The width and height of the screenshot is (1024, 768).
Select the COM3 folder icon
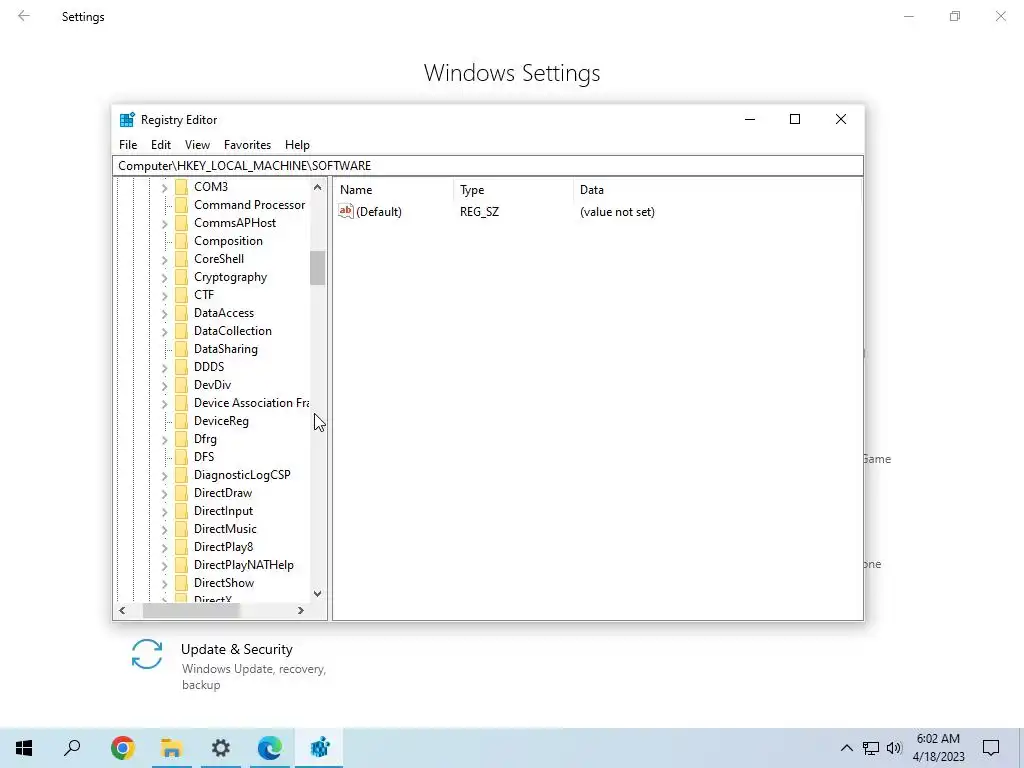coord(182,187)
